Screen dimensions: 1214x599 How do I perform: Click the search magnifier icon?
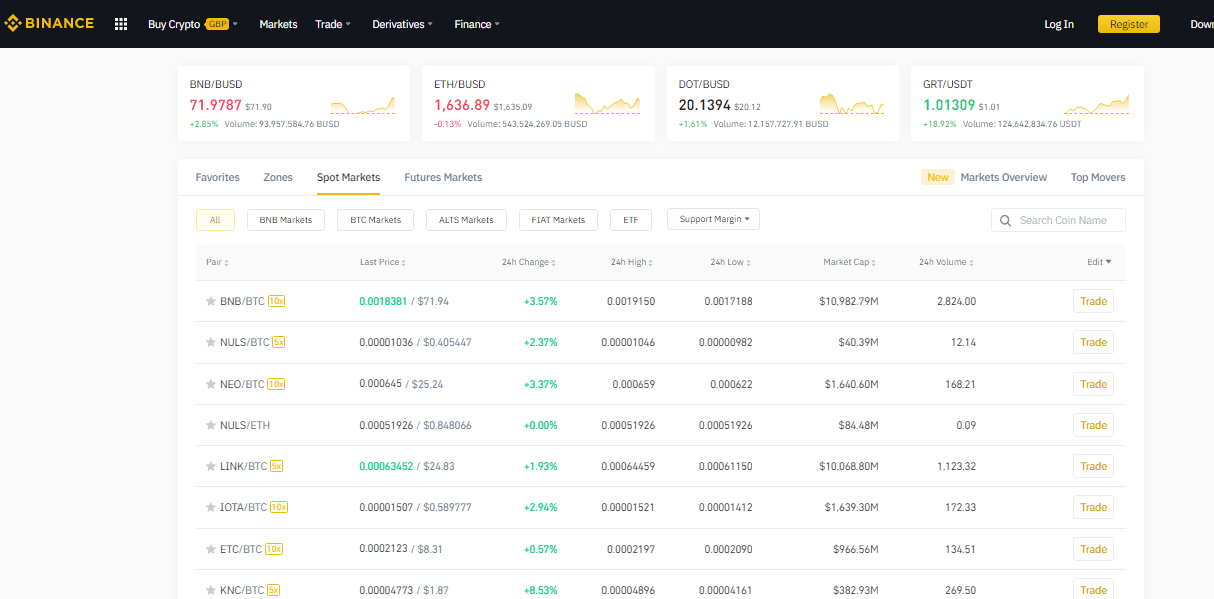1006,220
